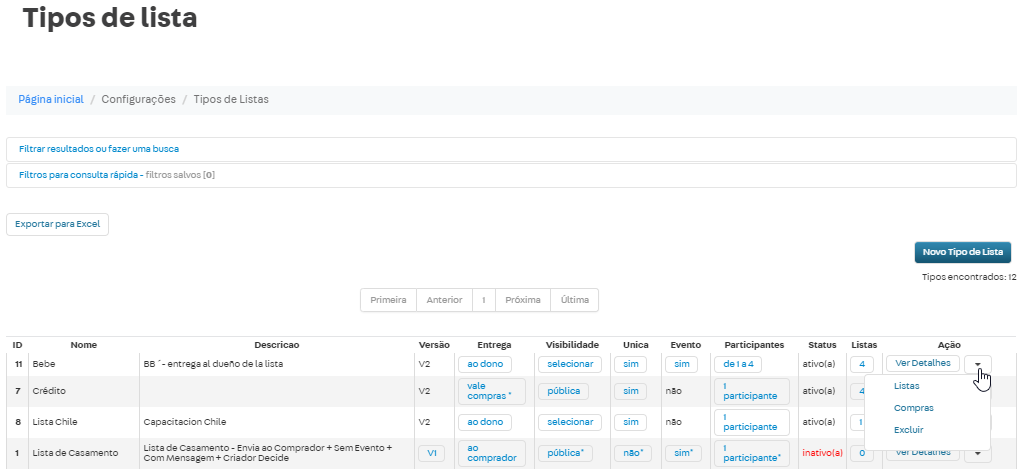Jump to the Primeira page
This screenshot has height=469, width=1025.
tap(388, 300)
